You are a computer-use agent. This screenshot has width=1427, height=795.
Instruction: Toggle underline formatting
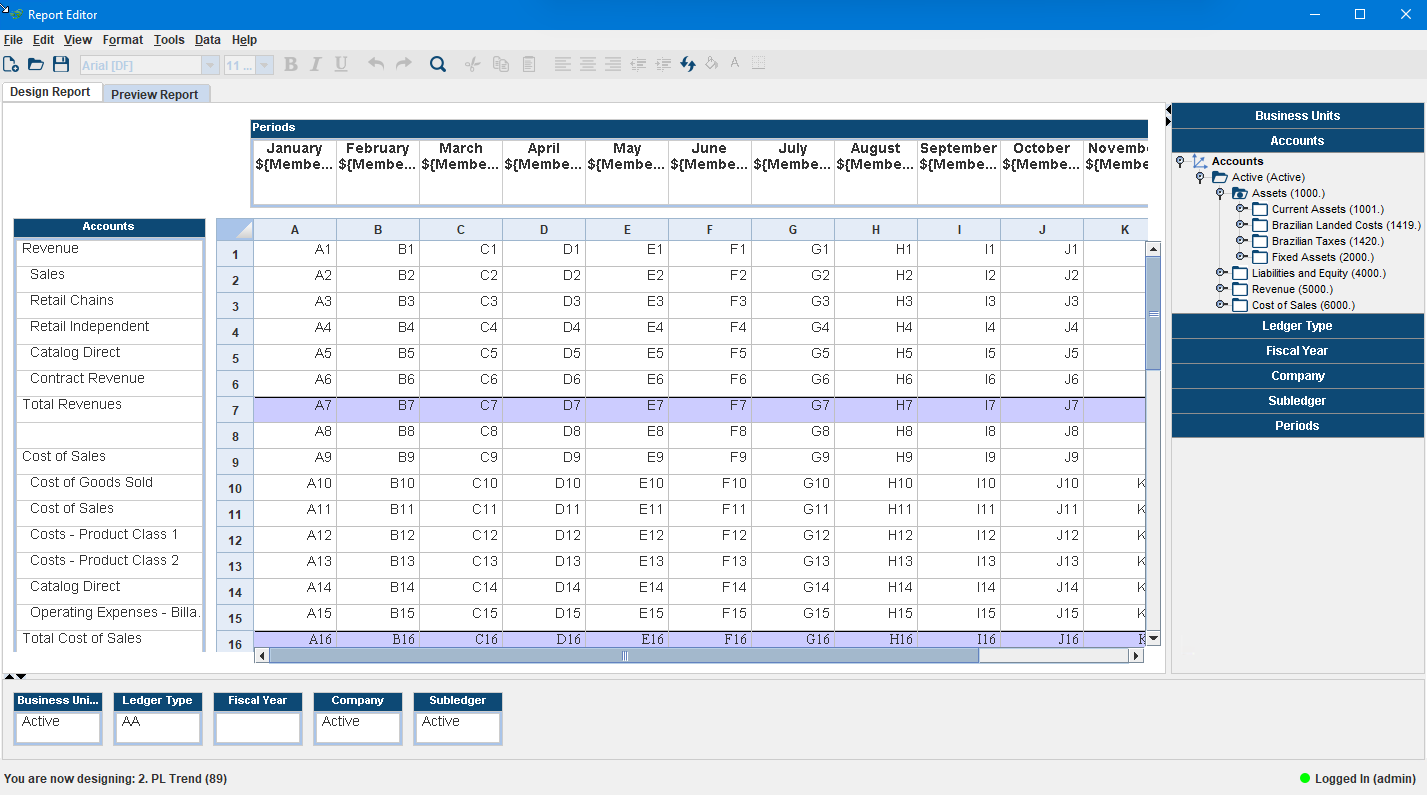pyautogui.click(x=340, y=63)
